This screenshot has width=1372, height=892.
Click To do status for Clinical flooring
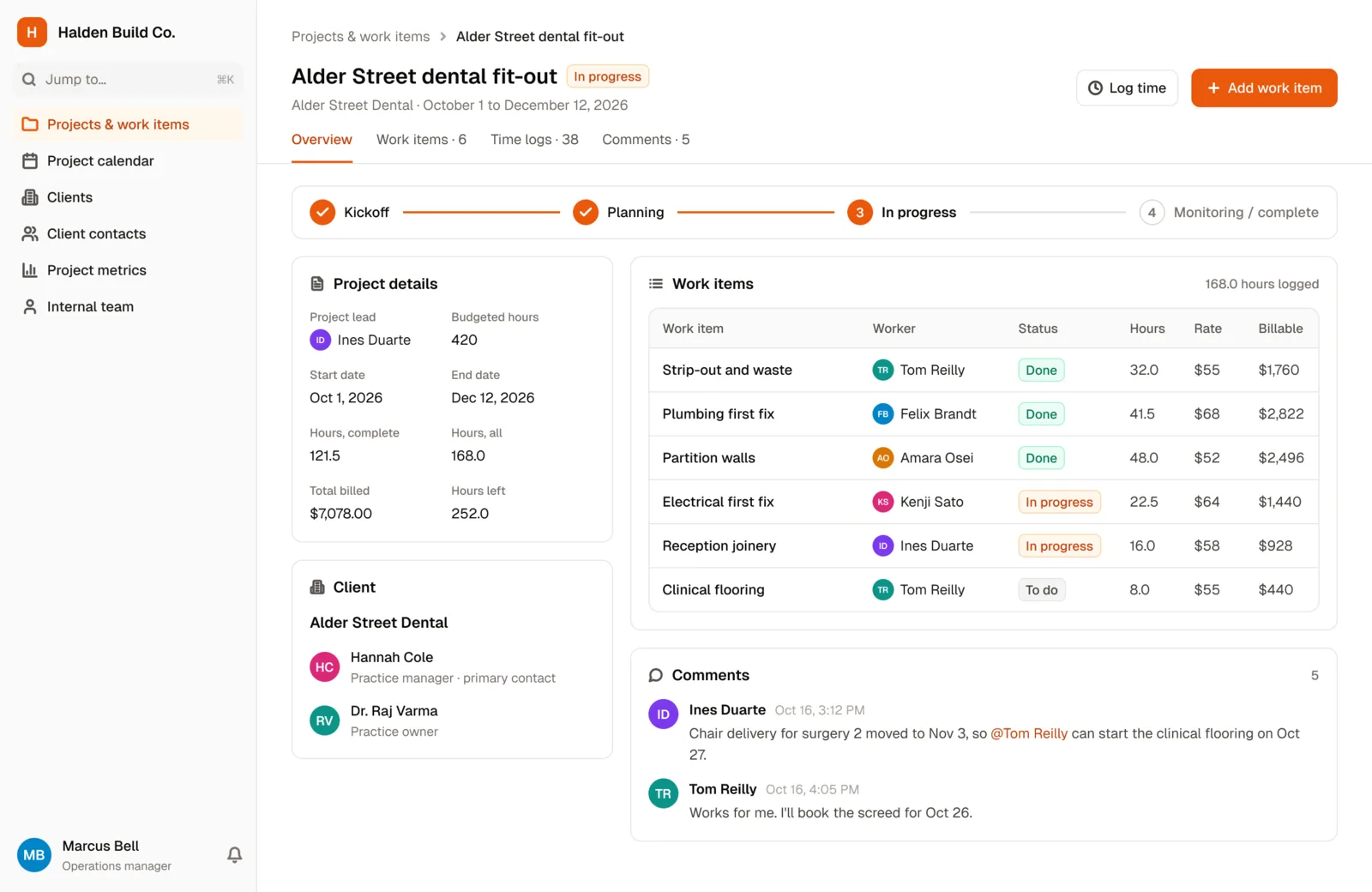[1042, 590]
